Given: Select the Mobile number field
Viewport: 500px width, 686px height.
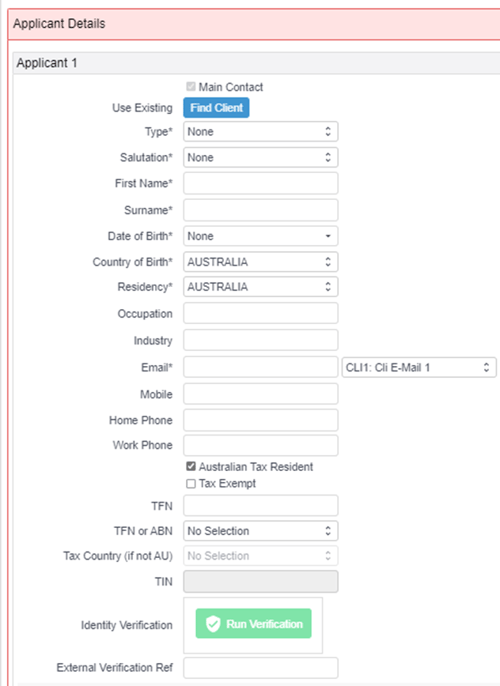Looking at the screenshot, I should [x=260, y=394].
